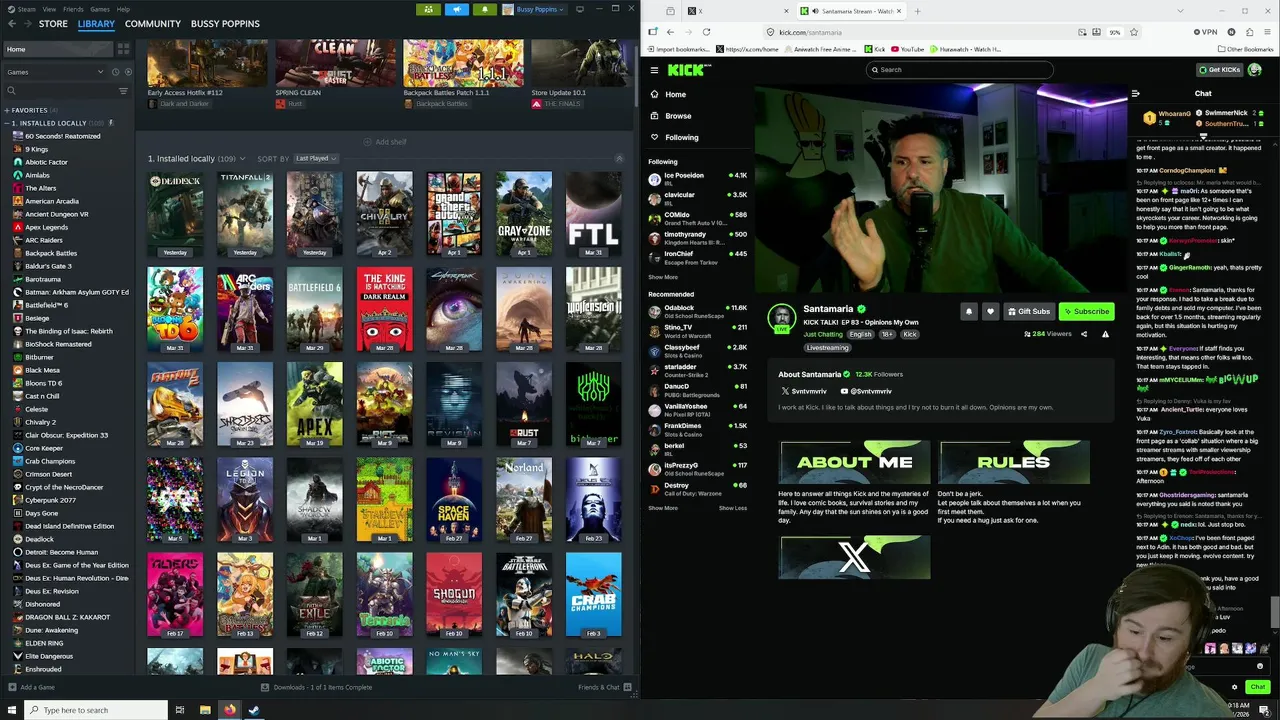Click the ready-to-play filter icon in Steam
Viewport: 1280px width, 720px height.
(x=128, y=72)
